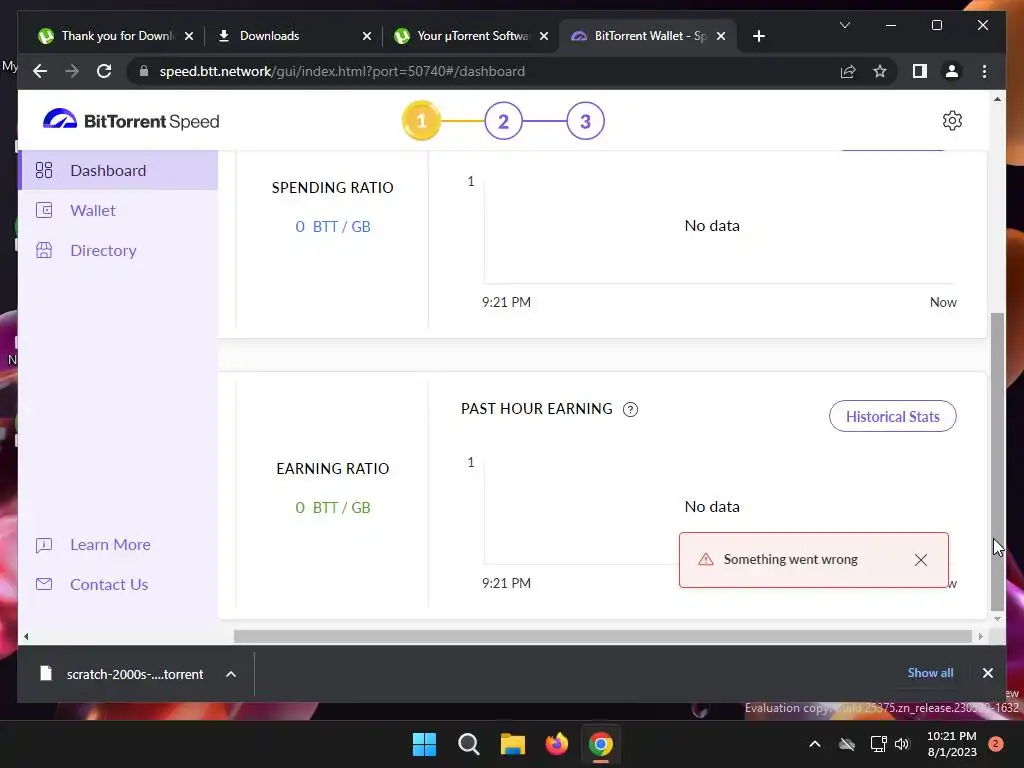This screenshot has width=1024, height=768.
Task: Switch to Thank you for Download tab
Action: click(116, 36)
